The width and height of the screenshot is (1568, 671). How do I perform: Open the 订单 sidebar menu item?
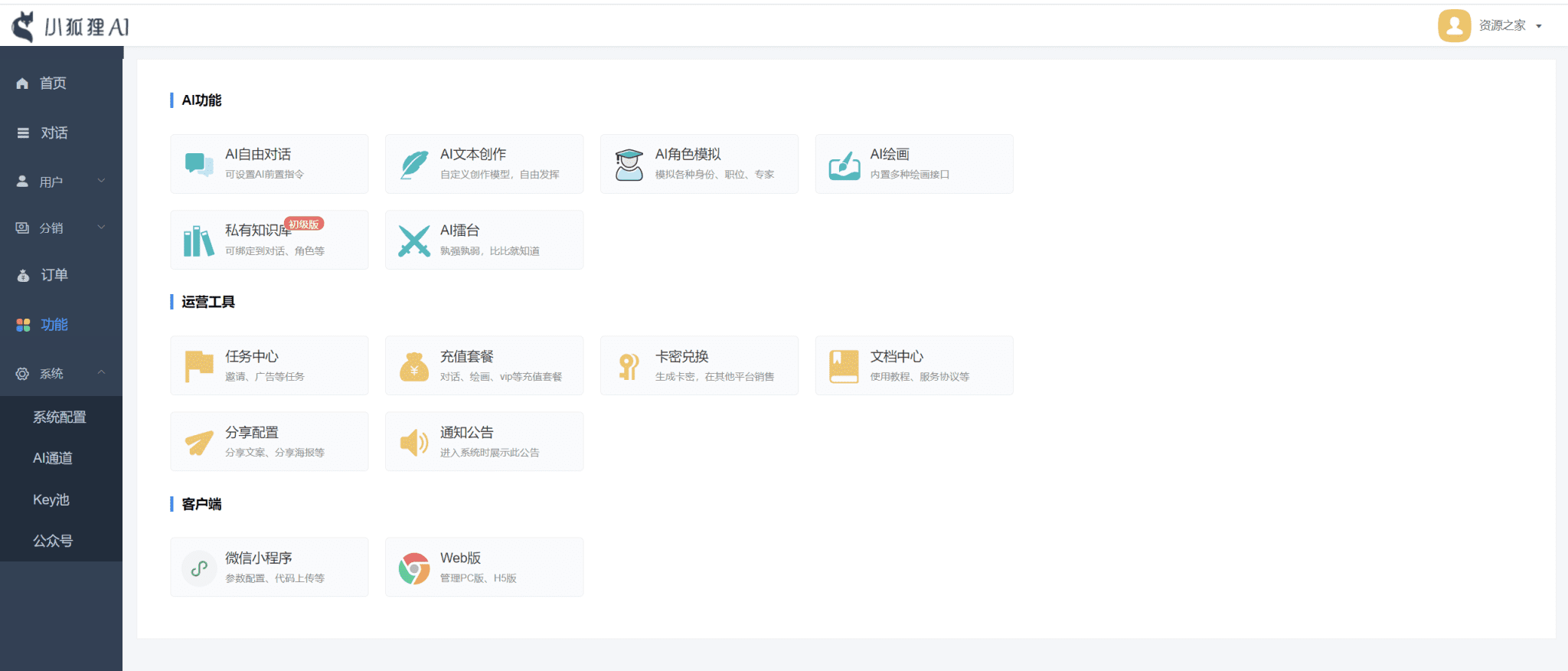(x=54, y=275)
